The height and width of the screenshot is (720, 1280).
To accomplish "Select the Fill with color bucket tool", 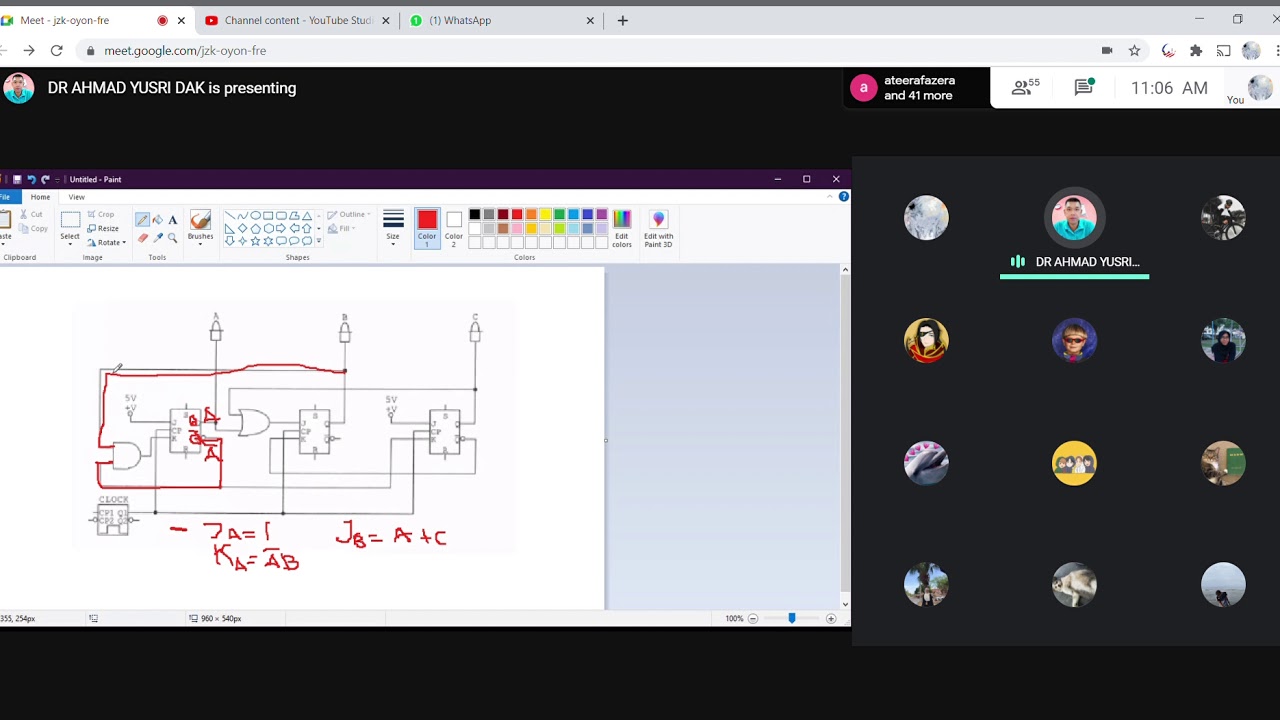I will click(x=157, y=220).
